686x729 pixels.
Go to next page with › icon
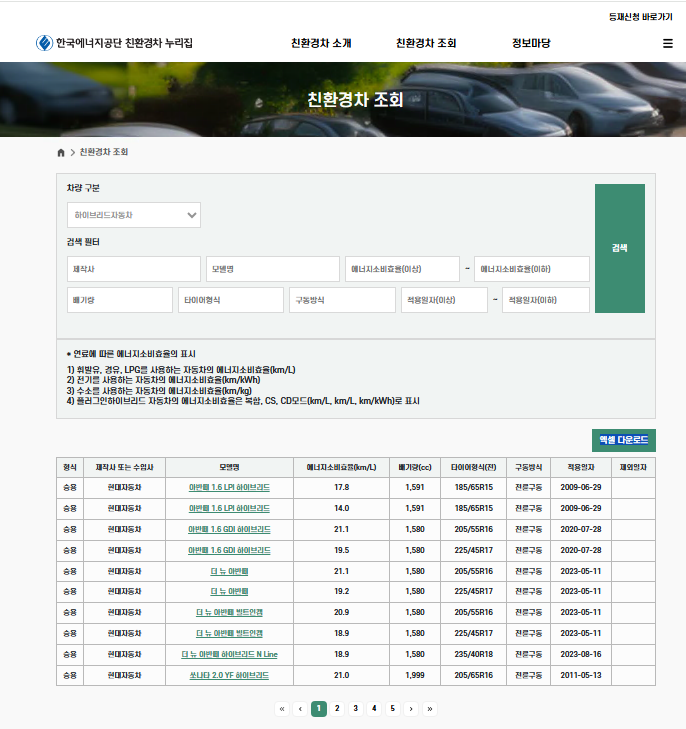(411, 709)
